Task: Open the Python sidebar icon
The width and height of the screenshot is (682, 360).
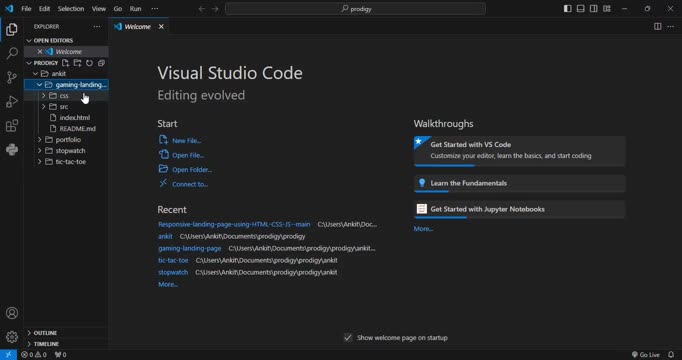Action: pos(12,150)
